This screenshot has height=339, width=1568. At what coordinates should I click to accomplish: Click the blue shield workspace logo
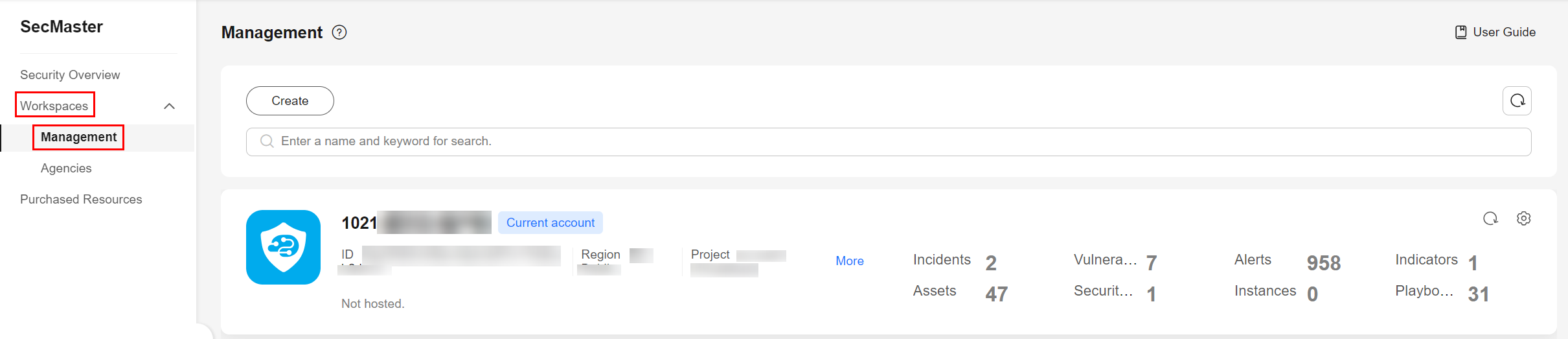point(283,247)
